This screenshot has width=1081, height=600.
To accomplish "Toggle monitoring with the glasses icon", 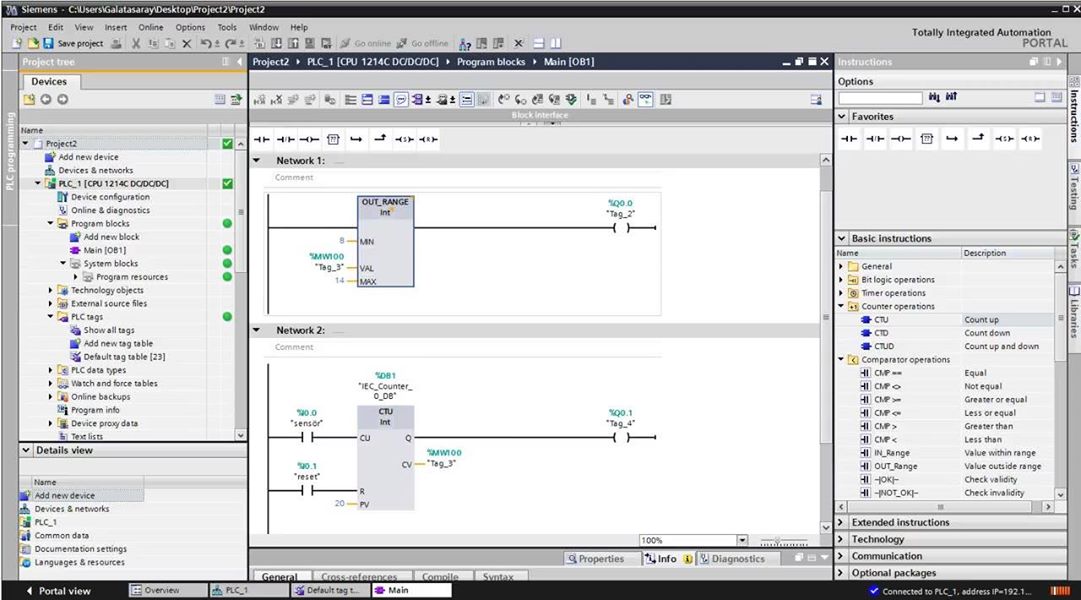I will coord(645,99).
